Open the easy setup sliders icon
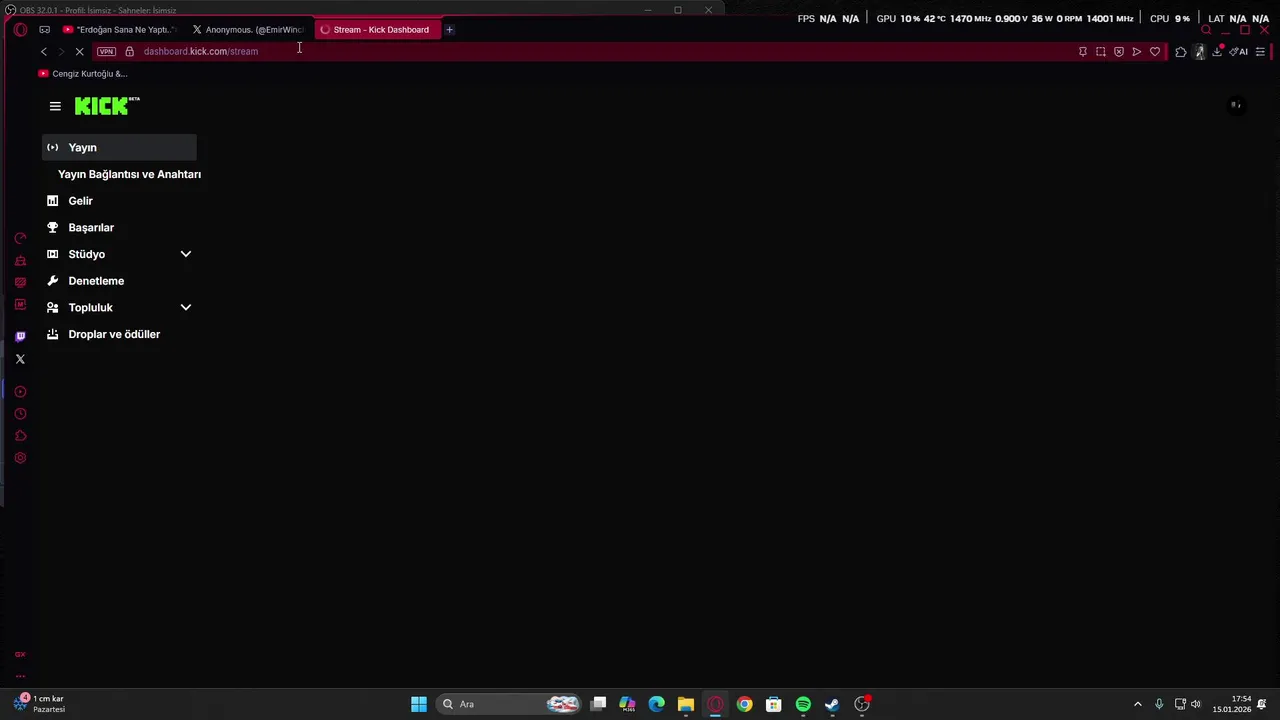 pyautogui.click(x=1260, y=51)
